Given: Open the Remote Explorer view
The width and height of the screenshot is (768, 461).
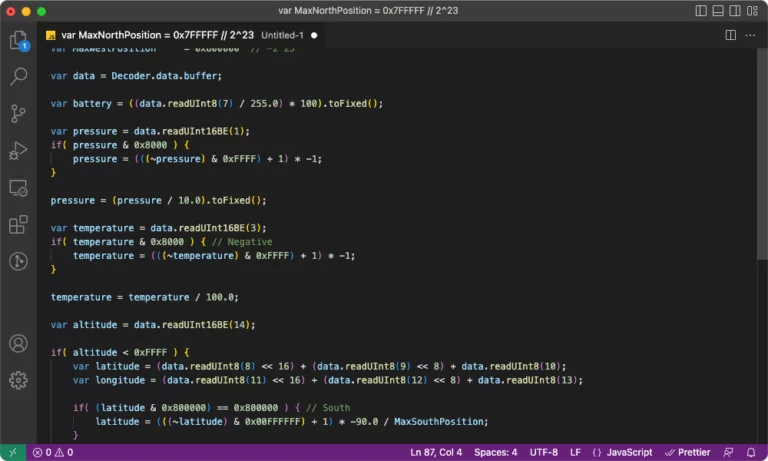Looking at the screenshot, I should (18, 188).
